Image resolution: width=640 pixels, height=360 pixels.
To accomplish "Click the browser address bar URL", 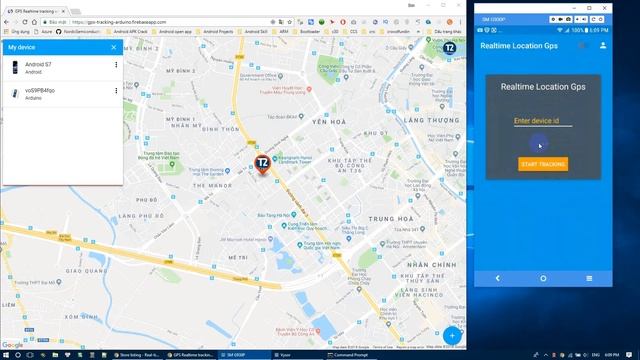I will (119, 22).
